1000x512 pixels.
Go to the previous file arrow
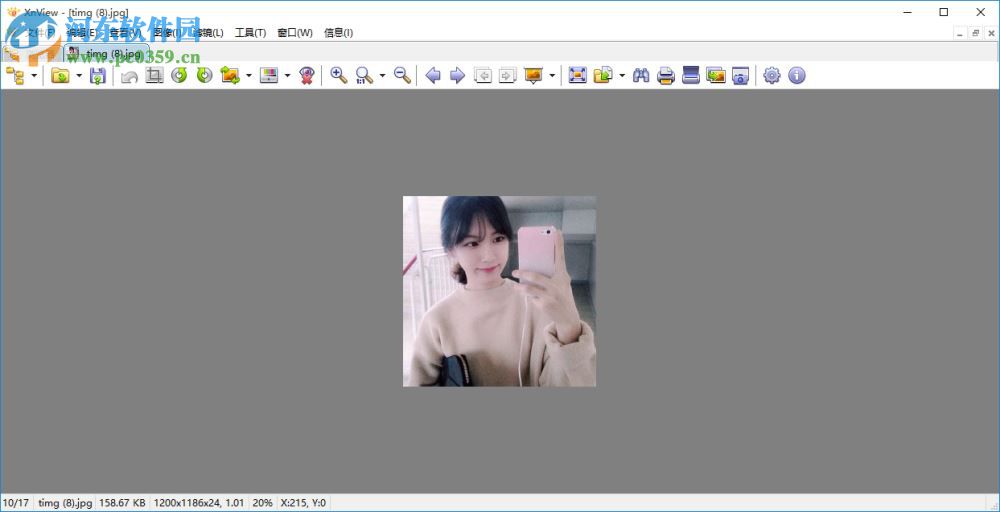(433, 76)
